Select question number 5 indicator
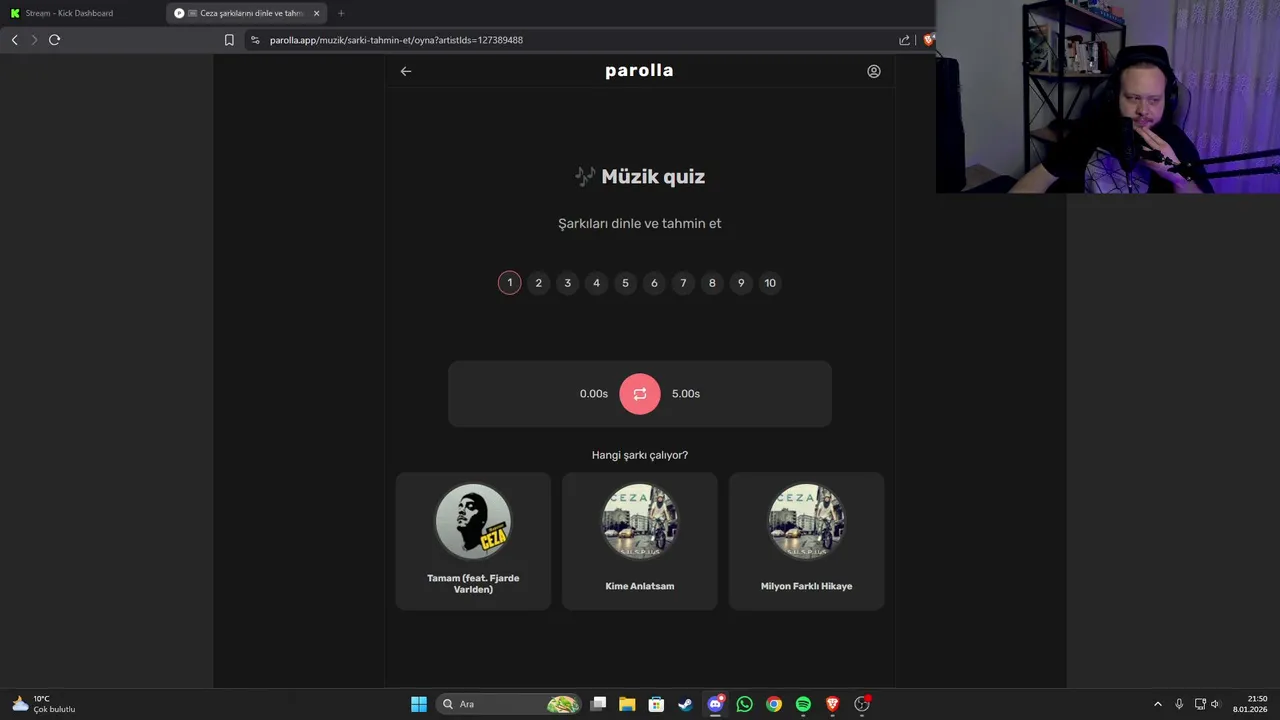The width and height of the screenshot is (1280, 720). pos(625,283)
